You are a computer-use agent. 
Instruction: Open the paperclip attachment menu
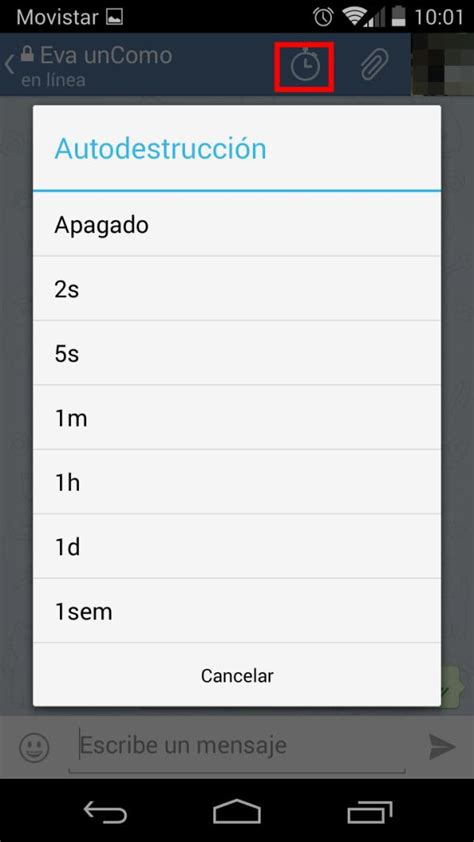[374, 66]
